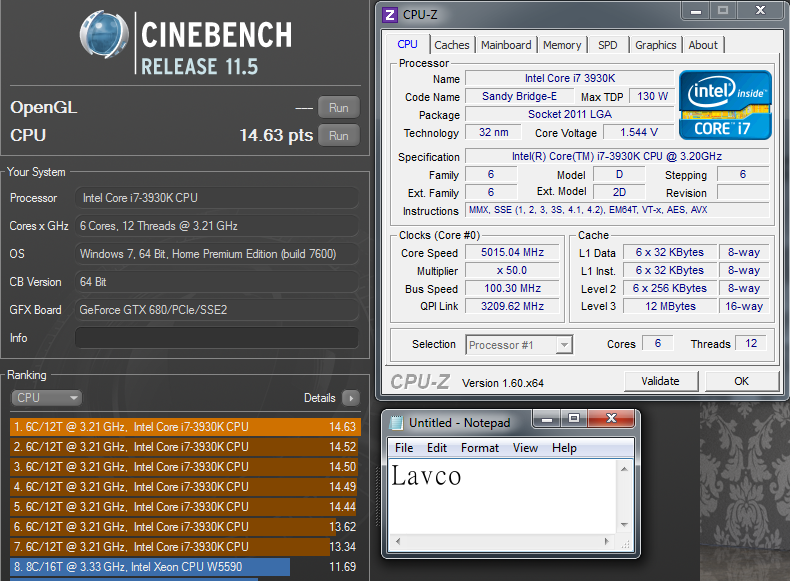Click the OS Windows 7 field value
Screen dimensions: 790x581
[217, 253]
